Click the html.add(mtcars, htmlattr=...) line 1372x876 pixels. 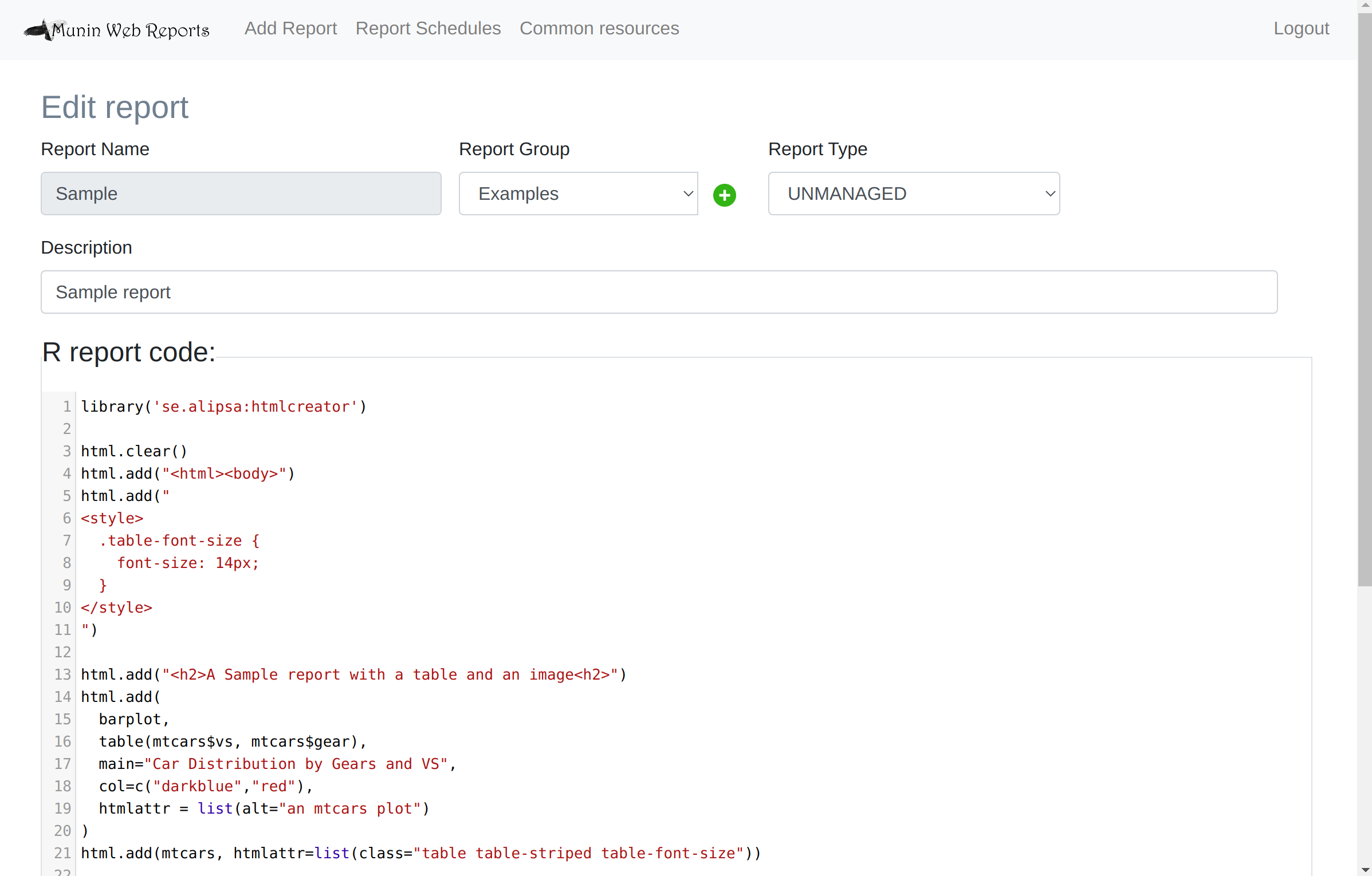click(x=421, y=853)
